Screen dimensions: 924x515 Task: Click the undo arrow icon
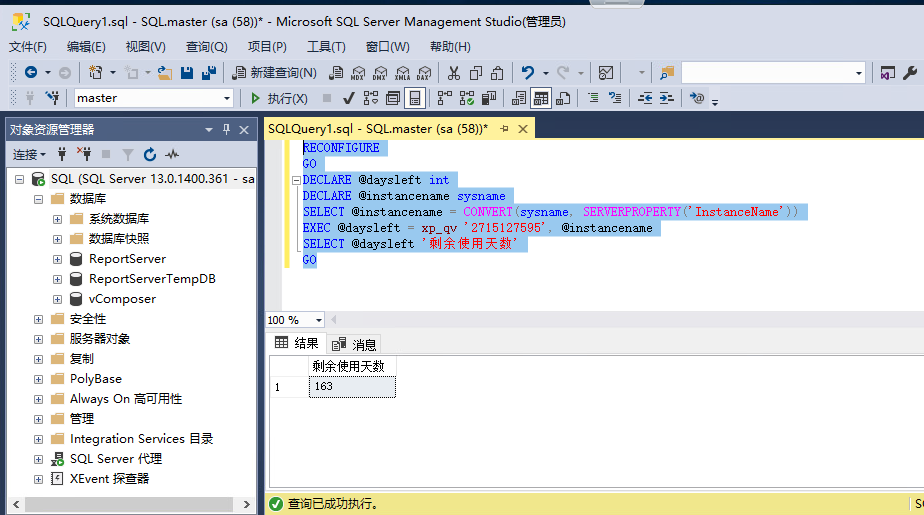[527, 73]
